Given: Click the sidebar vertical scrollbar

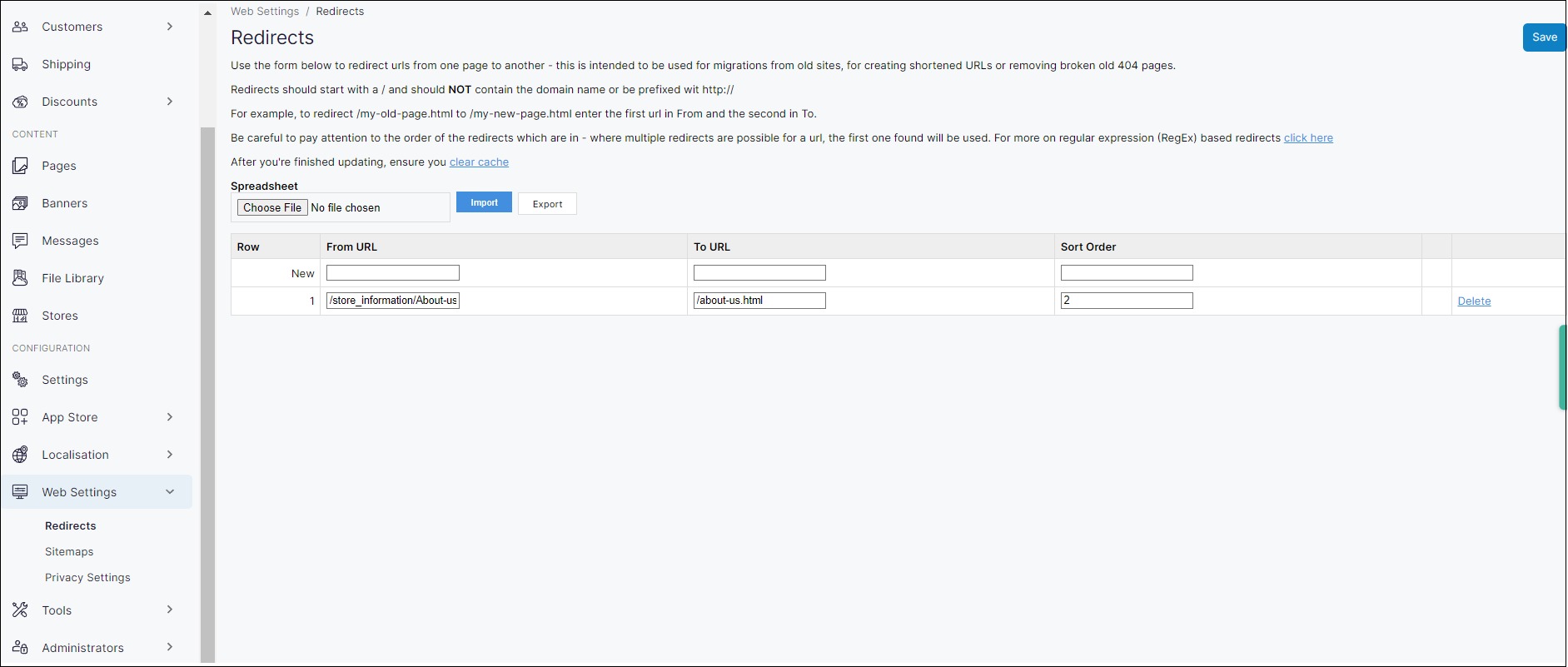Looking at the screenshot, I should pyautogui.click(x=207, y=391).
